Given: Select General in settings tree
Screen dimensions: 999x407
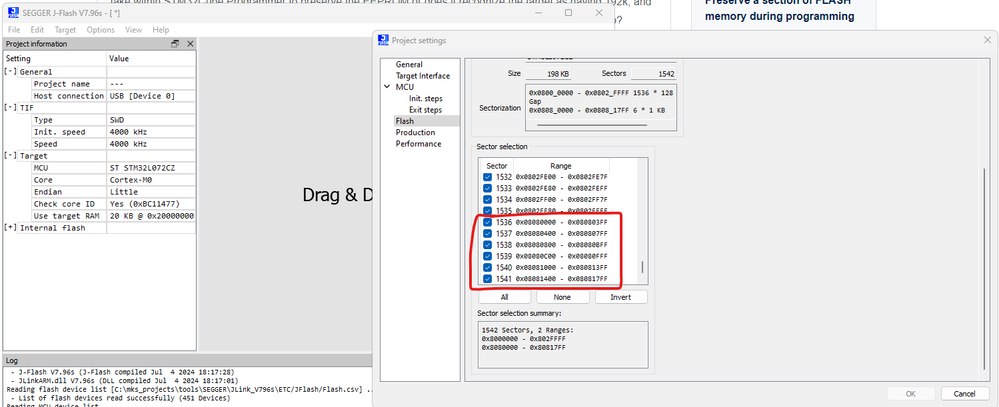Looking at the screenshot, I should point(408,64).
